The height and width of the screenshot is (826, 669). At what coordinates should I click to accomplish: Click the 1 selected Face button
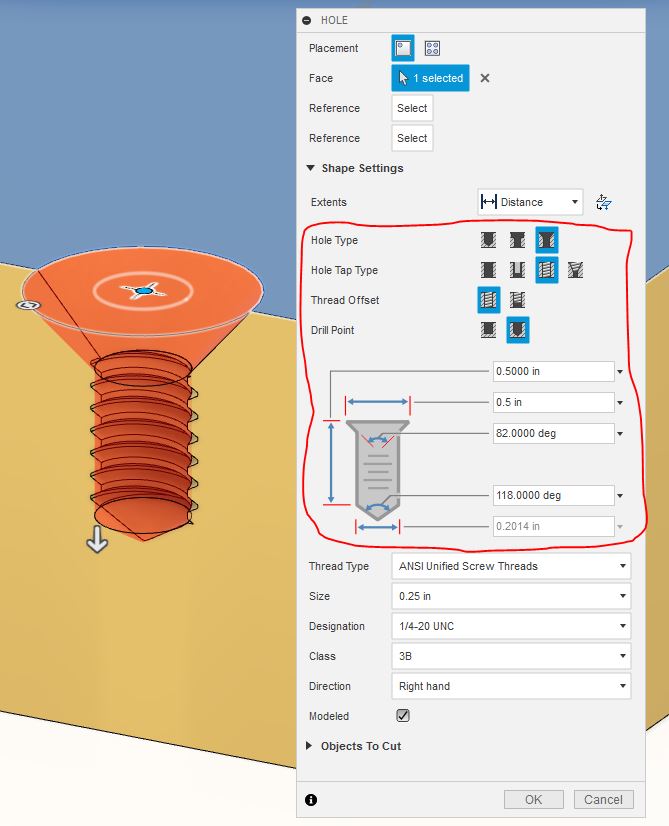pyautogui.click(x=430, y=78)
